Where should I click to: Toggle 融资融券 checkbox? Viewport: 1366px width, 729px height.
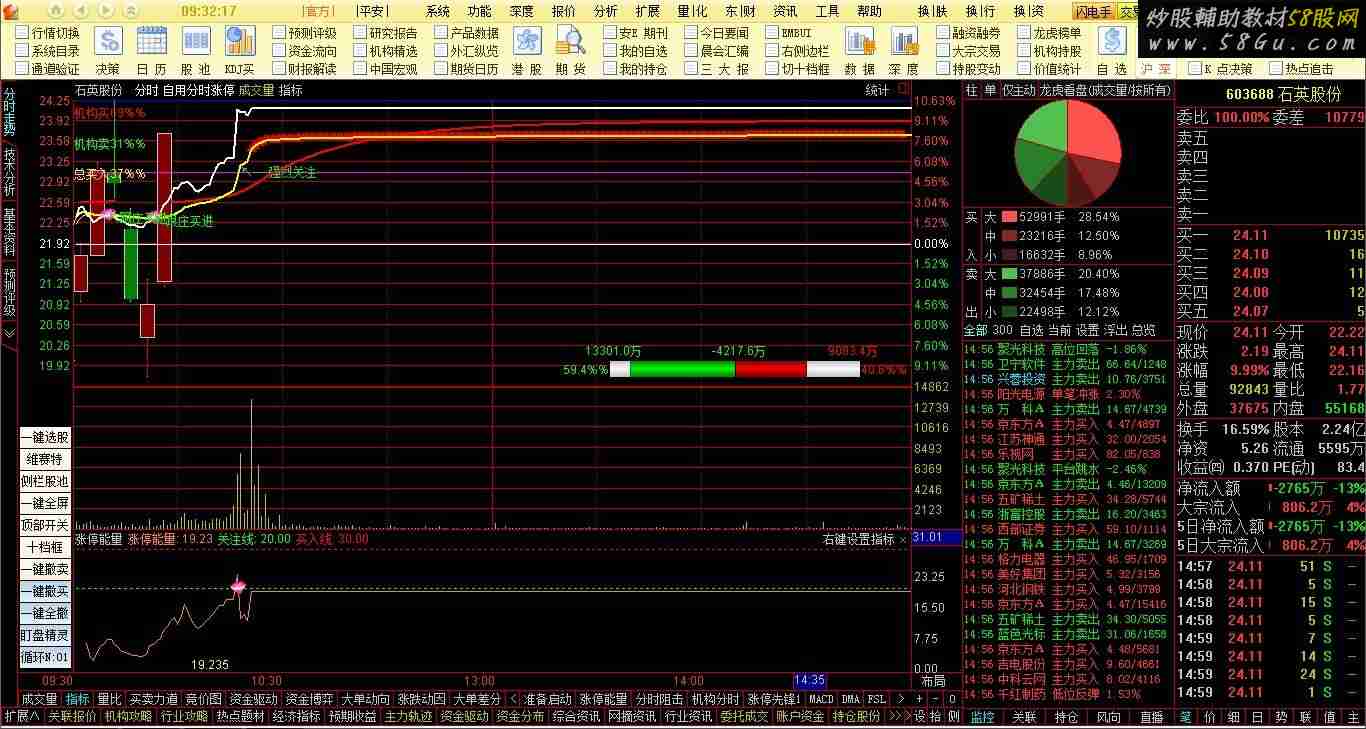click(943, 32)
